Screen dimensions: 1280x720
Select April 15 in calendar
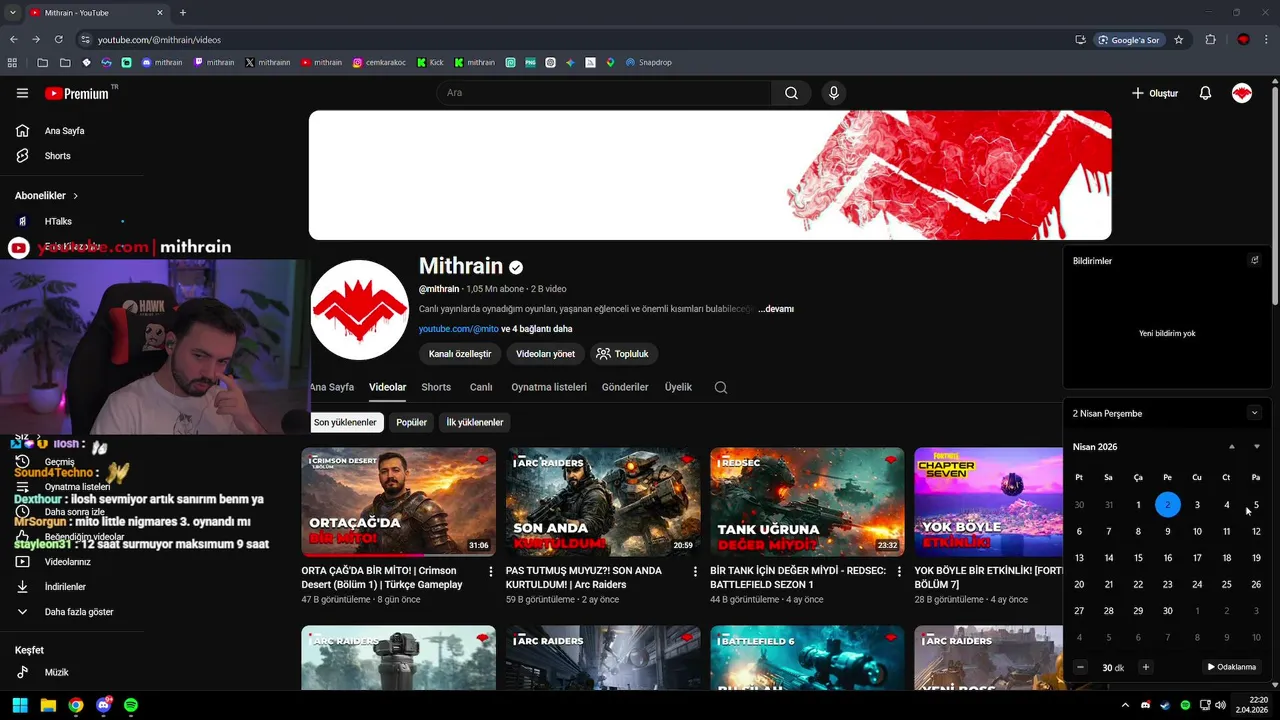tap(1138, 558)
